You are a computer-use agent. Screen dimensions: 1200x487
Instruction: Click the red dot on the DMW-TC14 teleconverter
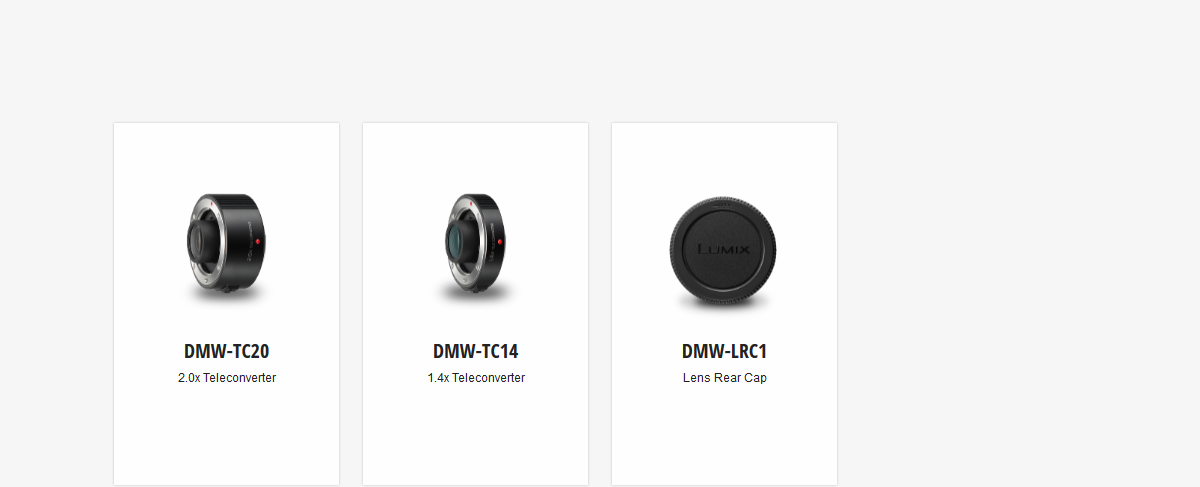pos(501,243)
